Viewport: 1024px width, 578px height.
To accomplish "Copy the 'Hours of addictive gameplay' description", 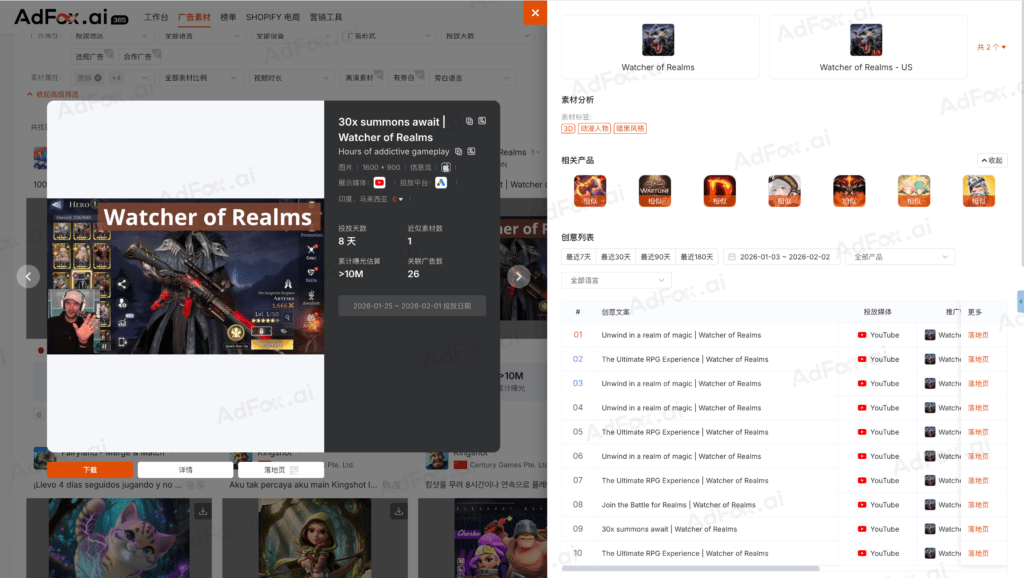I will 459,152.
